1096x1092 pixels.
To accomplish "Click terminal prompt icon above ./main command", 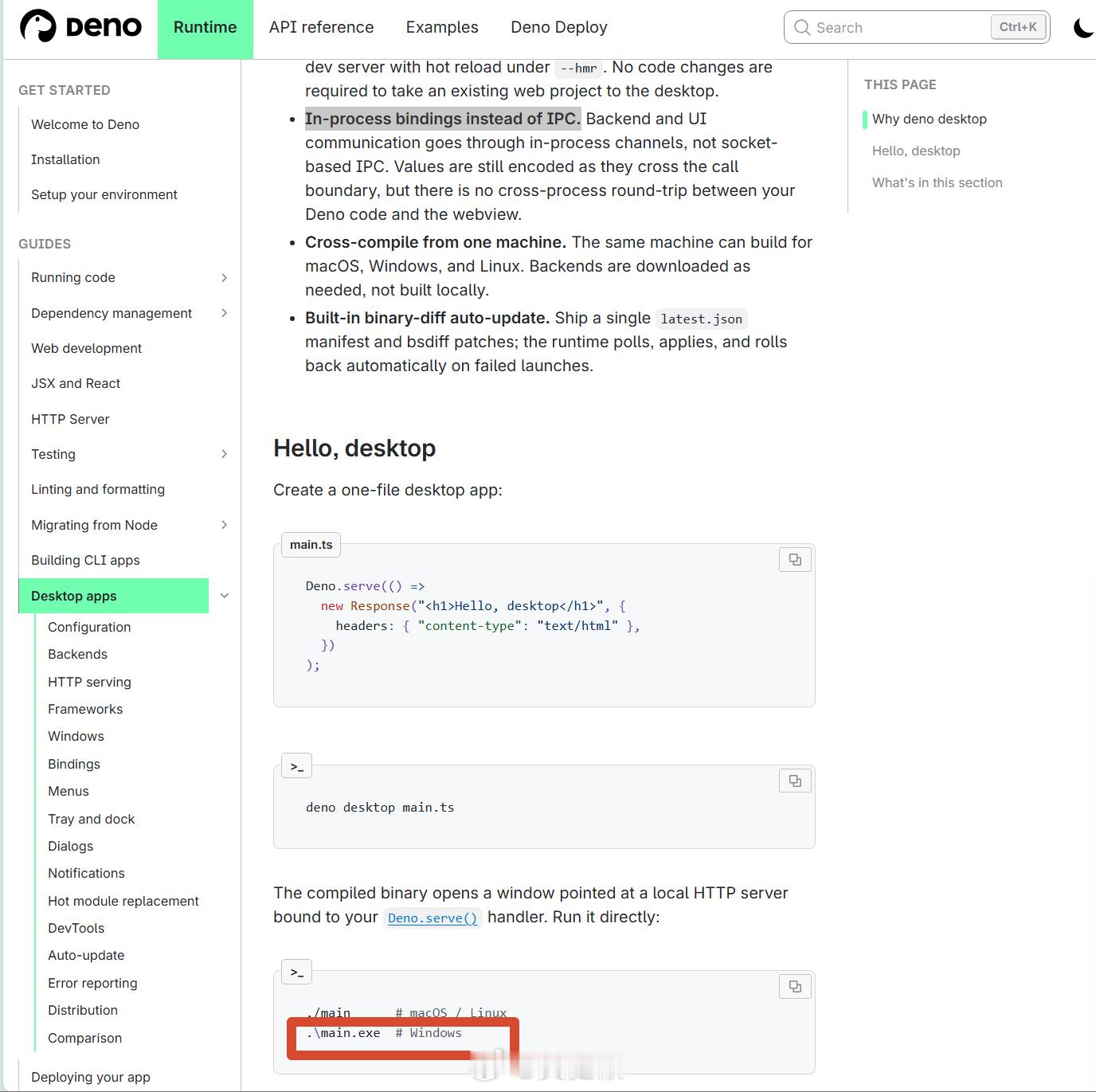I will coord(297,973).
